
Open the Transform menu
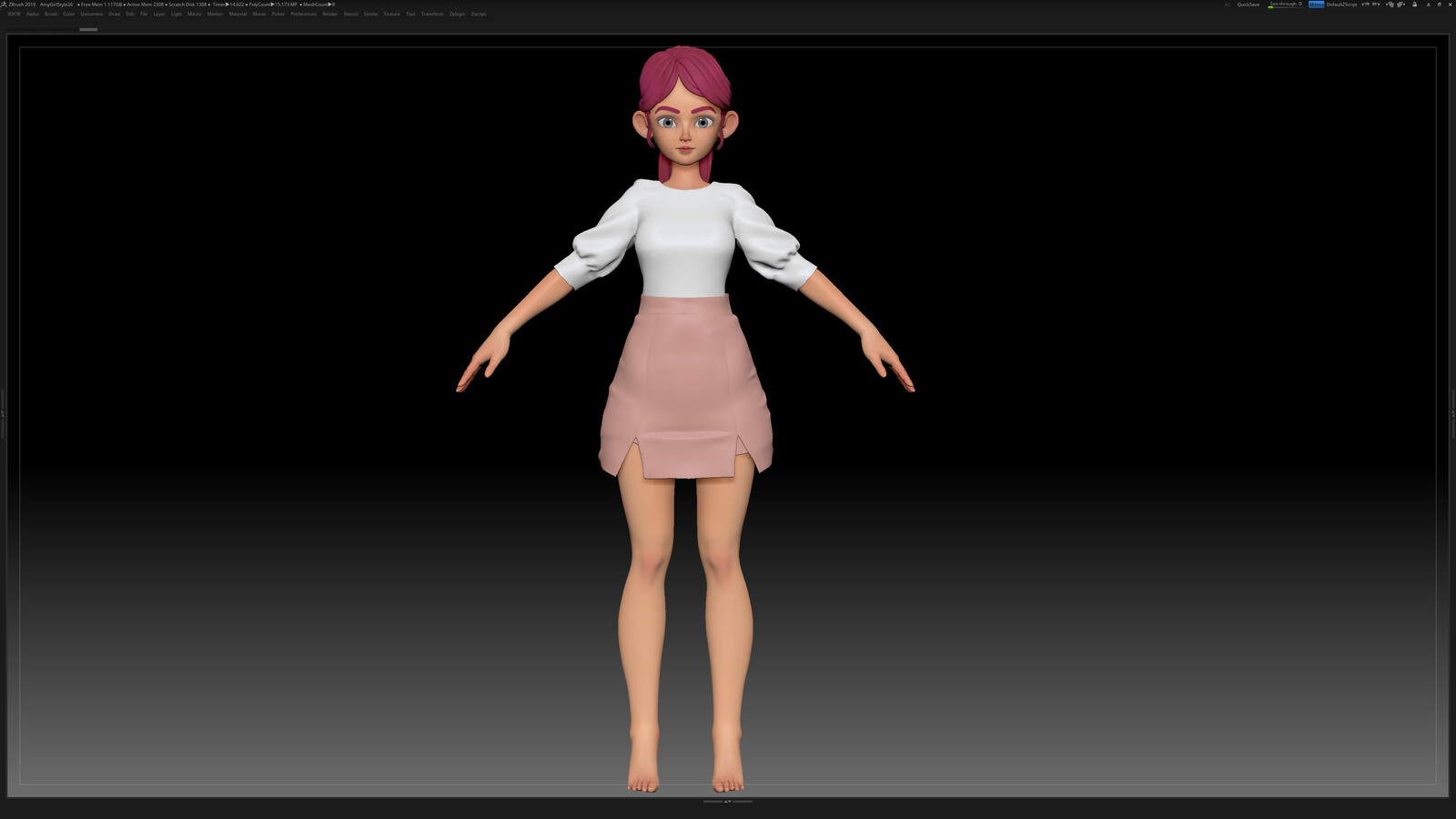tap(432, 14)
